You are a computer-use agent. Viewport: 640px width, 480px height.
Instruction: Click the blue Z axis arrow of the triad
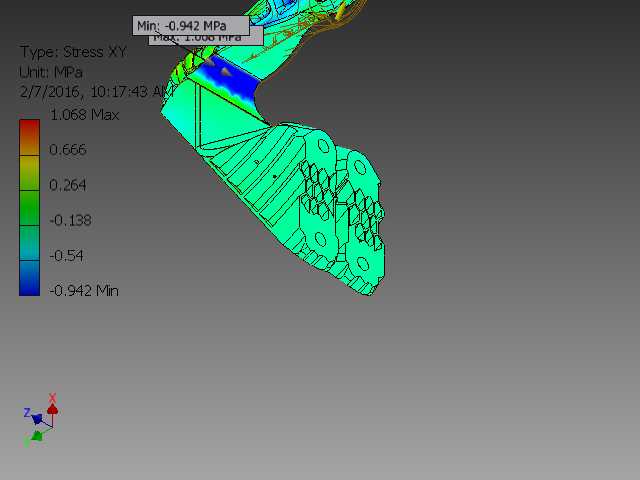point(37,419)
